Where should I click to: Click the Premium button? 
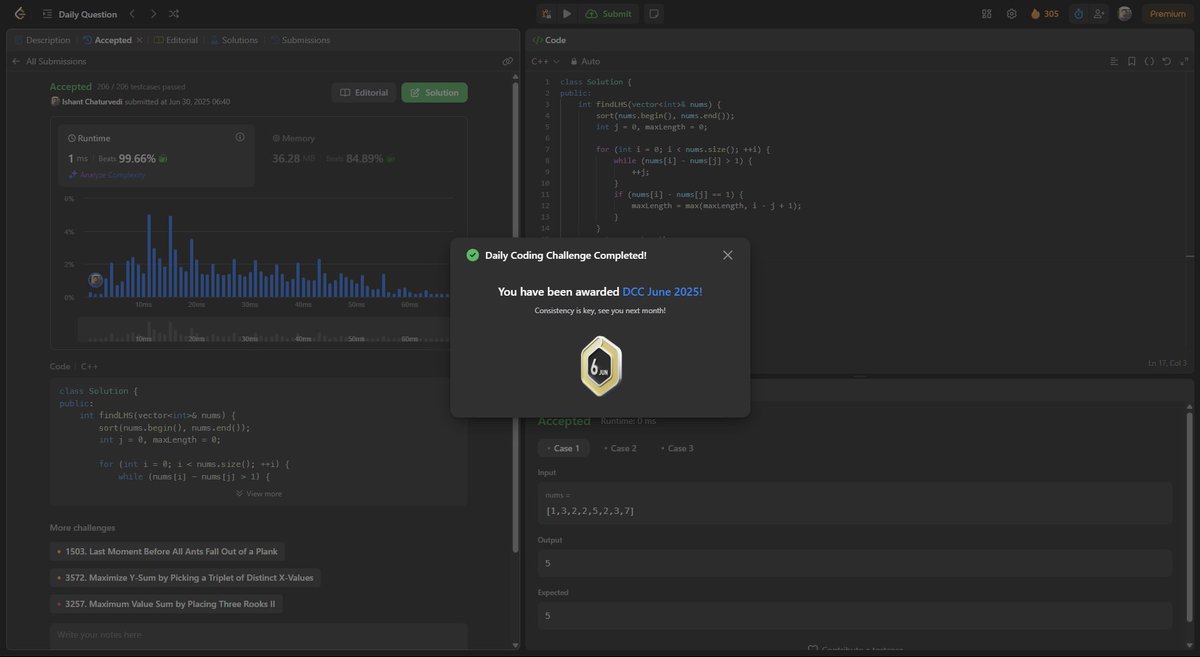point(1167,14)
